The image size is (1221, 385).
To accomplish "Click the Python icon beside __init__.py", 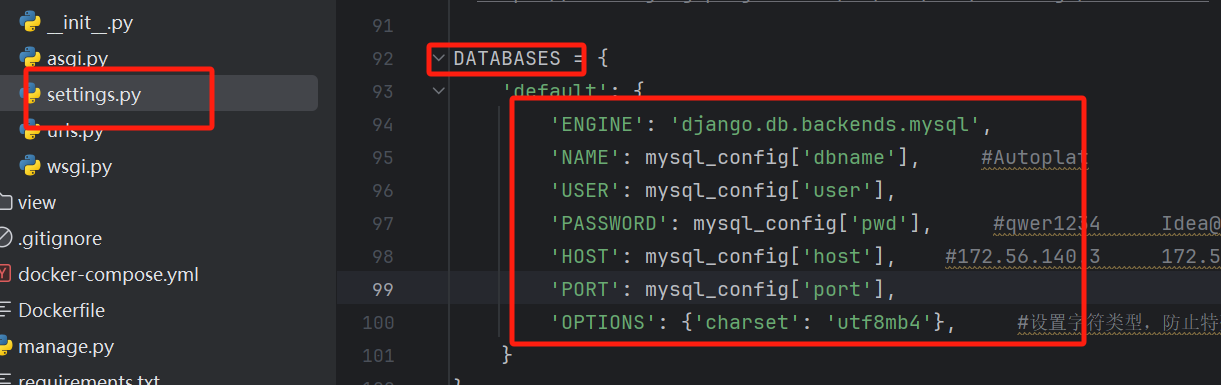I will coord(30,22).
